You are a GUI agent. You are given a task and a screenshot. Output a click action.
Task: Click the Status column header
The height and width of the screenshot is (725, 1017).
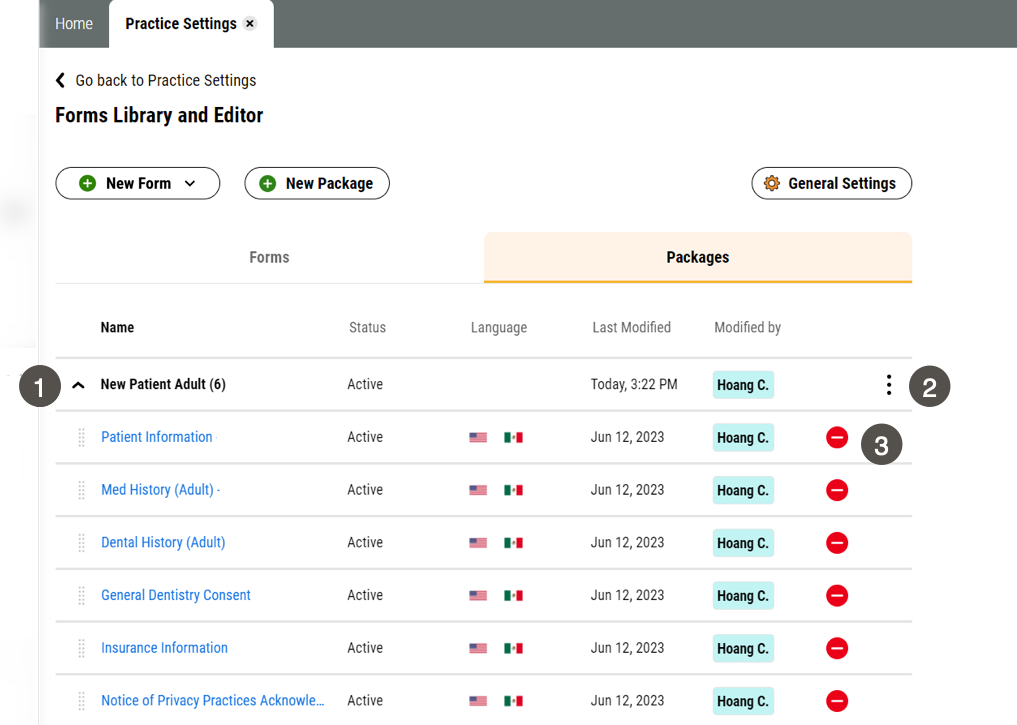point(368,327)
